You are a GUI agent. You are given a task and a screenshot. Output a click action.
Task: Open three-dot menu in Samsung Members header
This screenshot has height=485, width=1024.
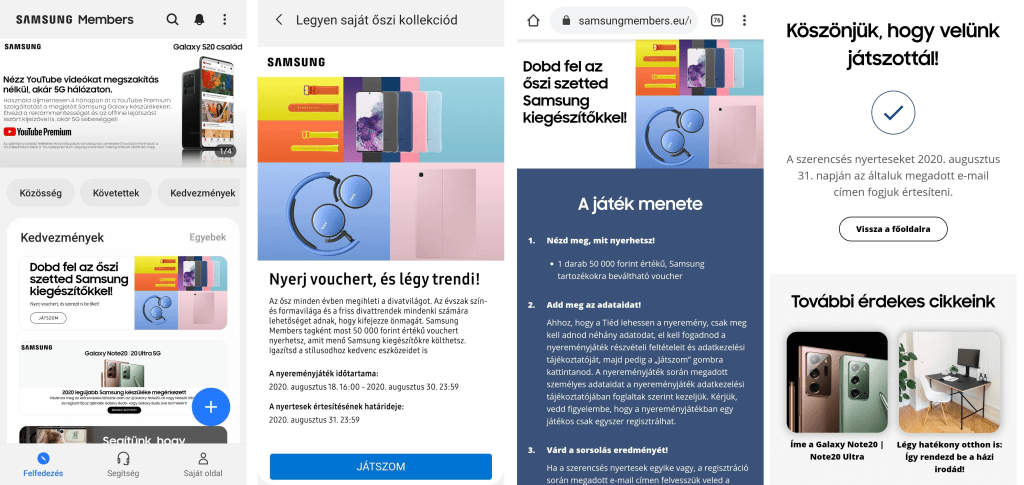click(225, 20)
